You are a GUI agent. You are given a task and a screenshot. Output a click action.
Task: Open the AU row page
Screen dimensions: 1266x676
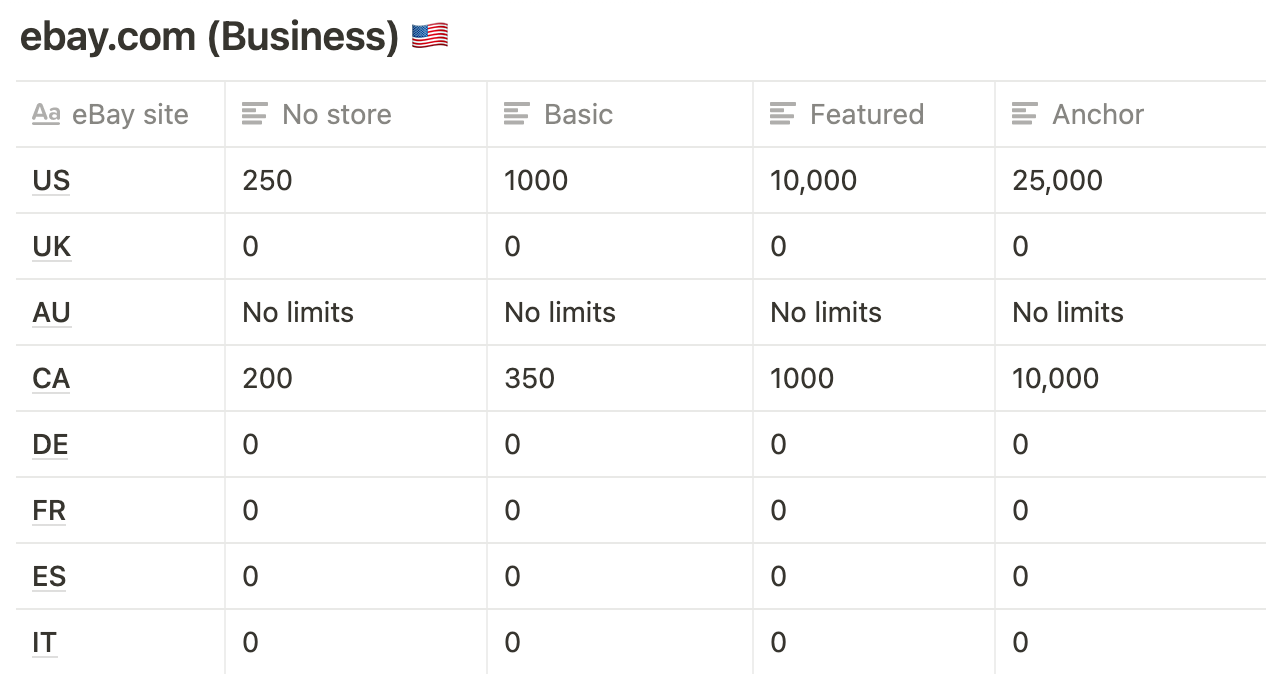tap(51, 312)
